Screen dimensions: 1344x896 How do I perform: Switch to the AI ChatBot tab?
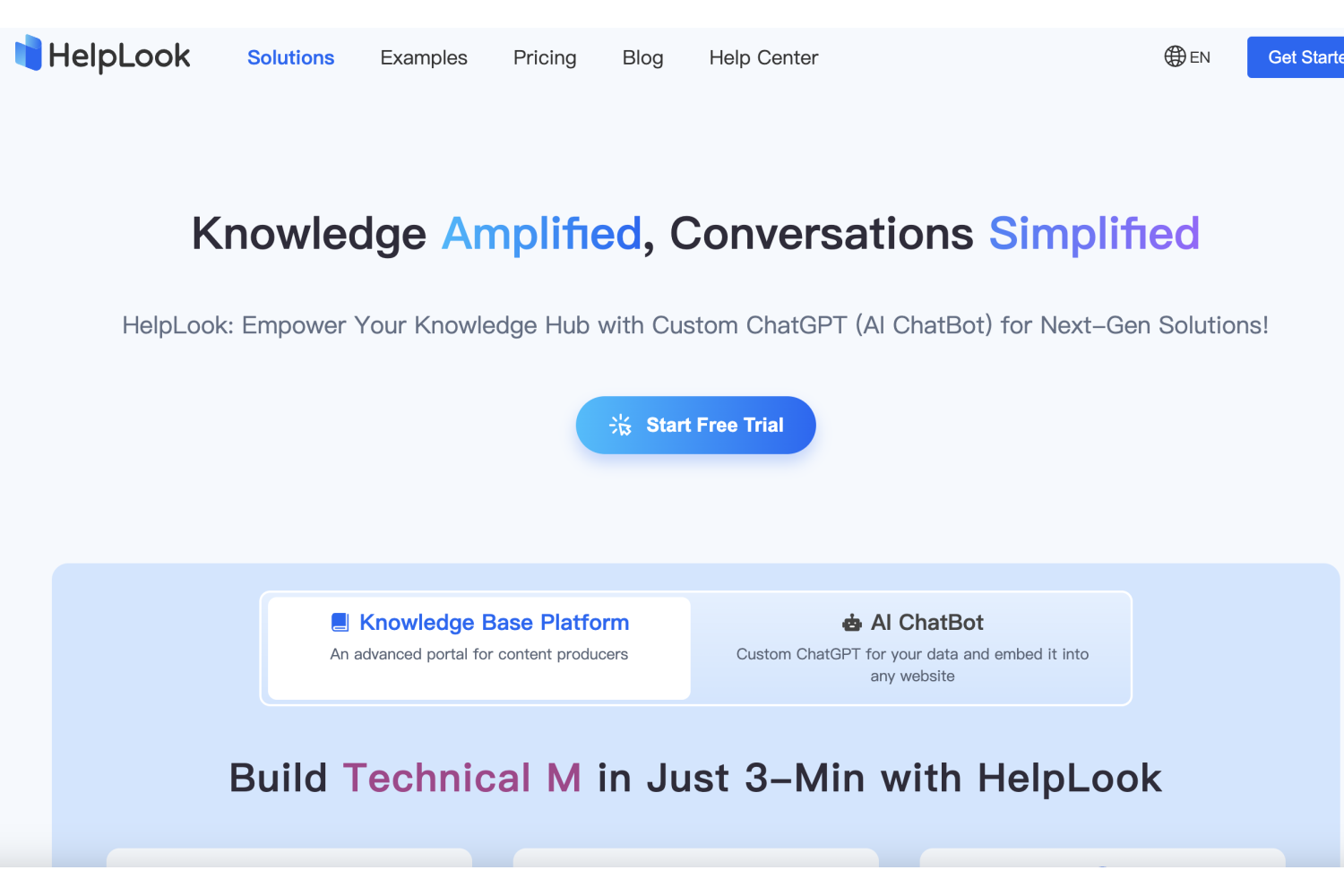tap(912, 648)
